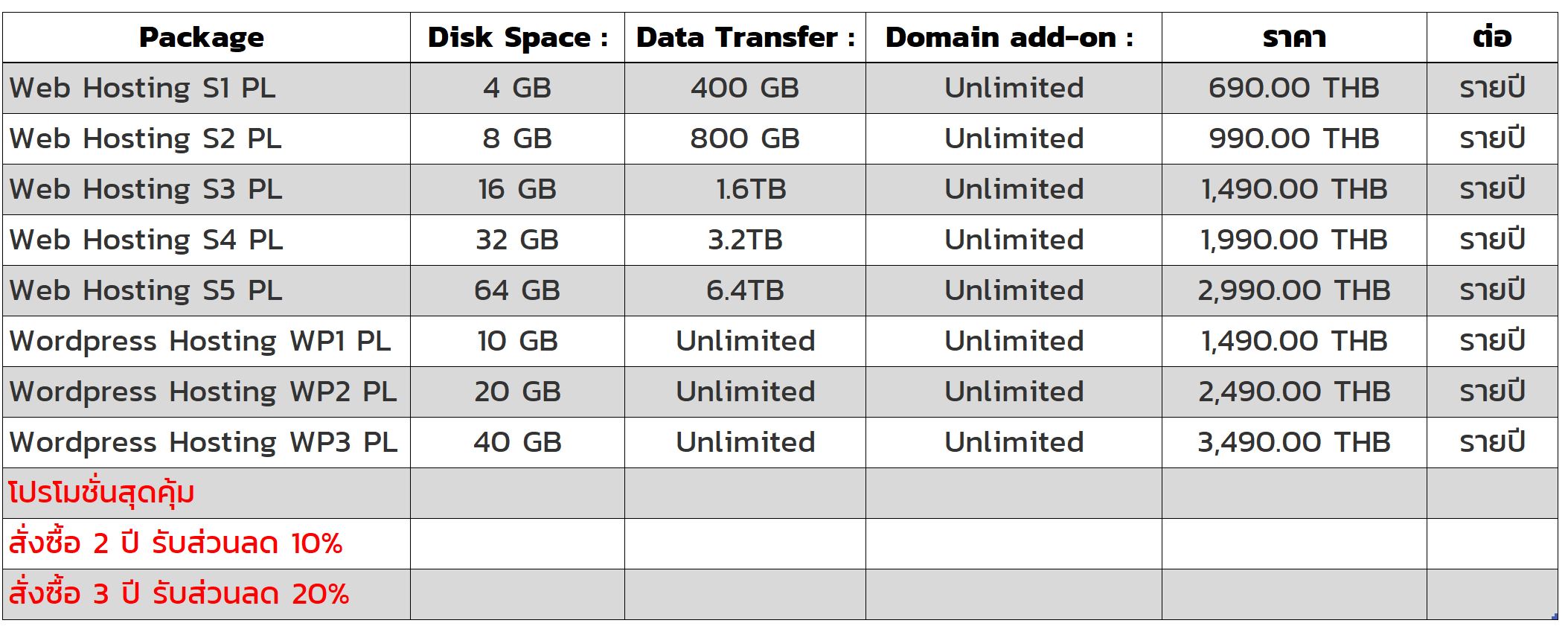1568x629 pixels.
Task: Click the Wordpress Hosting WP2 PL cell
Action: tap(206, 392)
